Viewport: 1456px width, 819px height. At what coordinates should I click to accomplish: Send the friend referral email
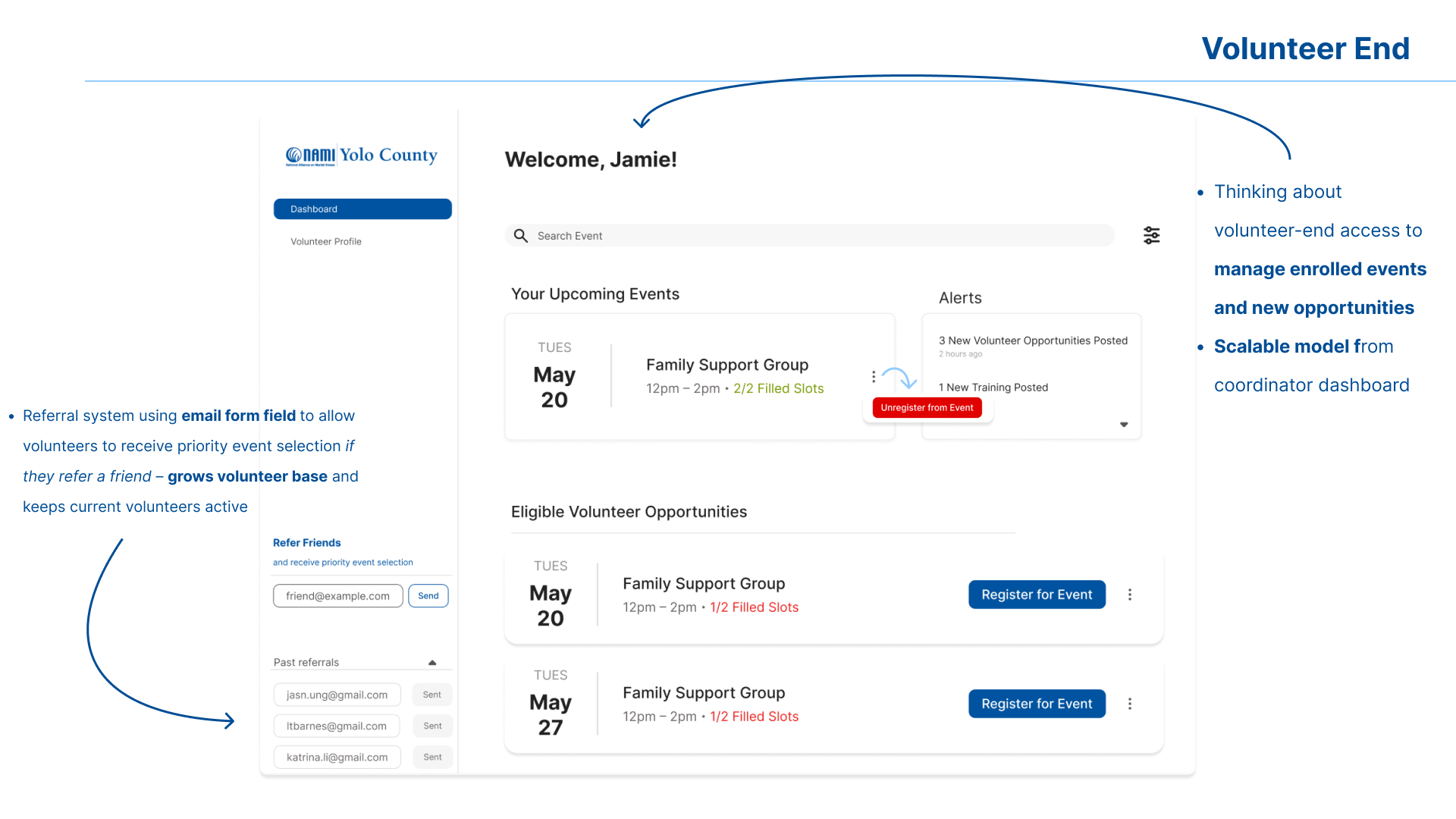click(x=428, y=596)
